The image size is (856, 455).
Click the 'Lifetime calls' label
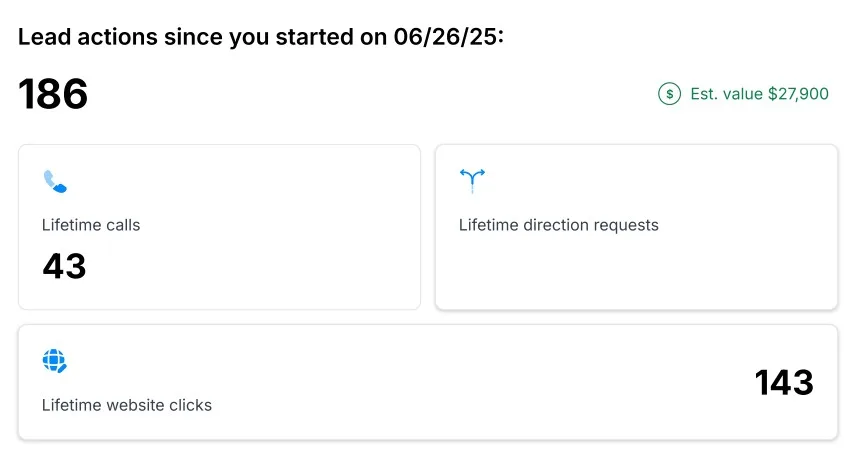[91, 225]
